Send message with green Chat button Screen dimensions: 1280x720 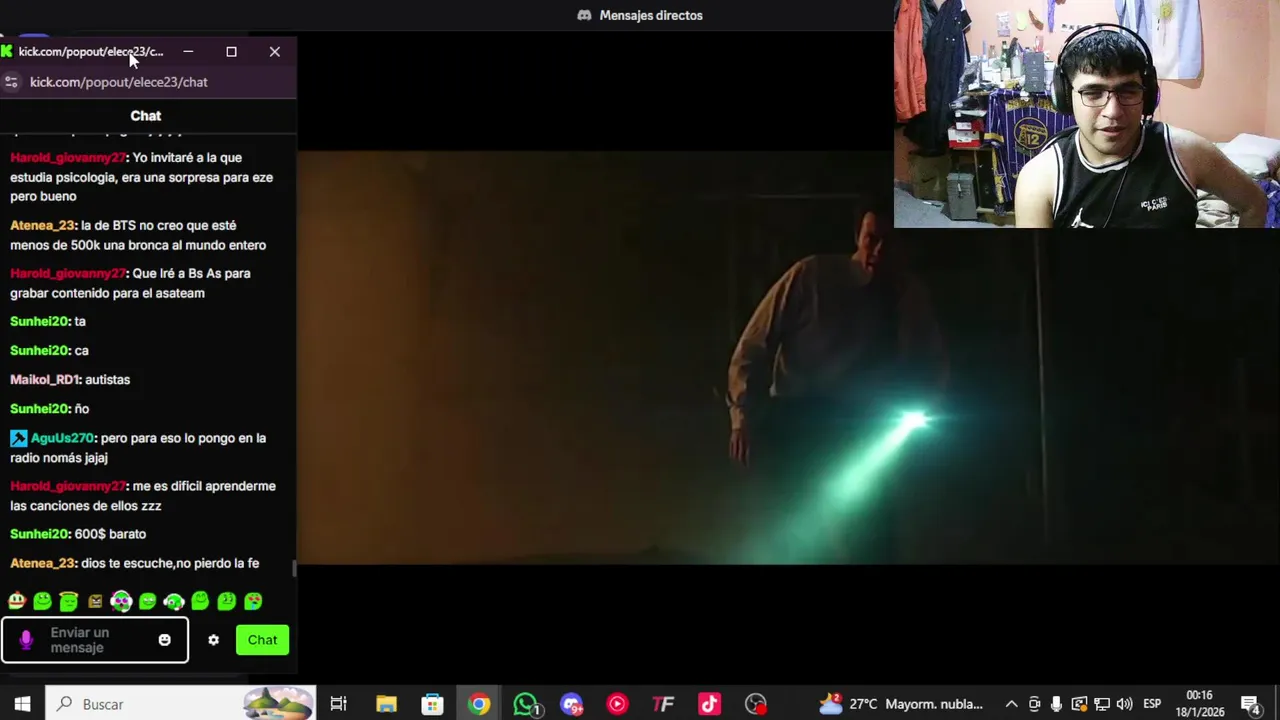[x=262, y=640]
